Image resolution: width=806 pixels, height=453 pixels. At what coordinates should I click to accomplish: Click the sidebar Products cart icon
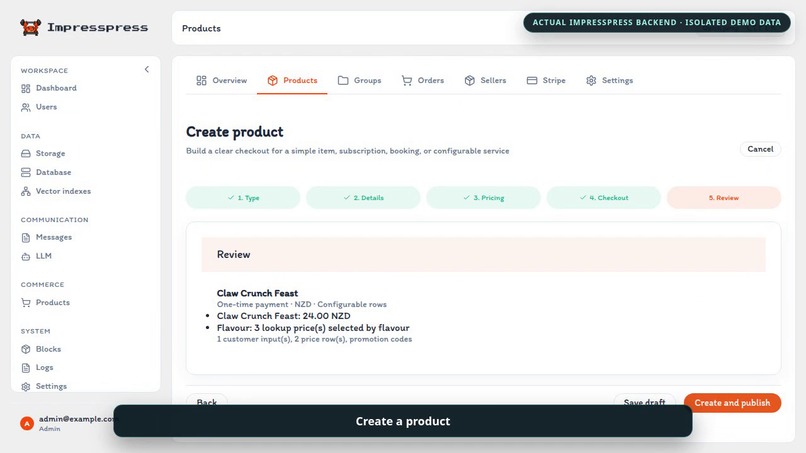click(x=26, y=302)
